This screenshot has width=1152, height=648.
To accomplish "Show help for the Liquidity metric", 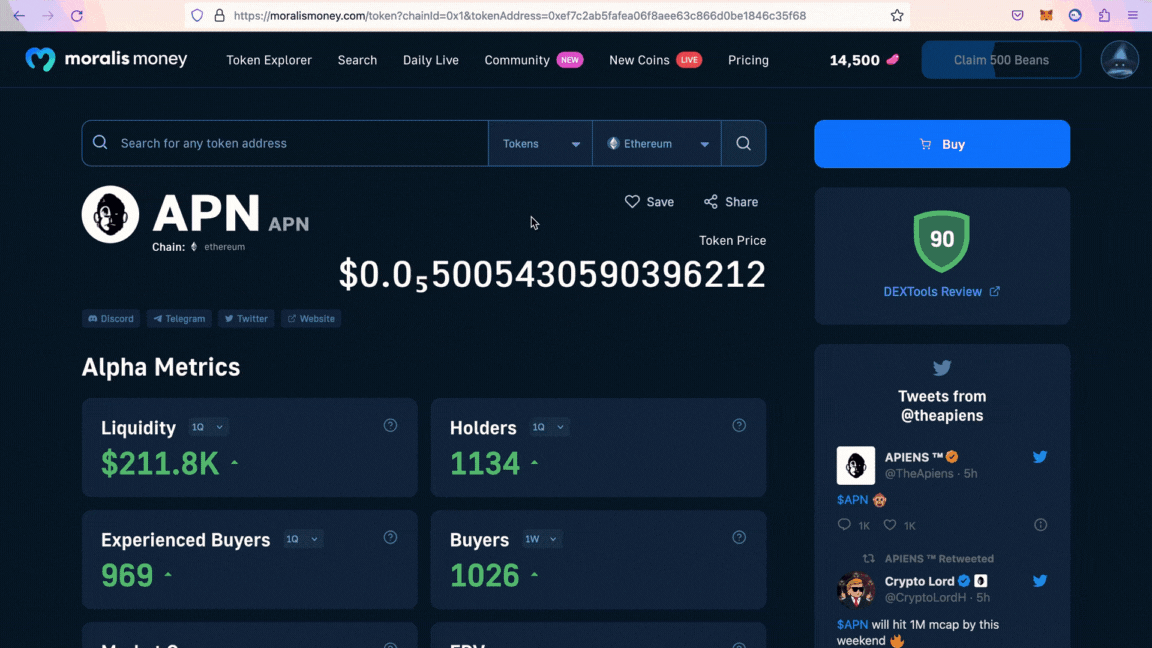I will pos(390,425).
